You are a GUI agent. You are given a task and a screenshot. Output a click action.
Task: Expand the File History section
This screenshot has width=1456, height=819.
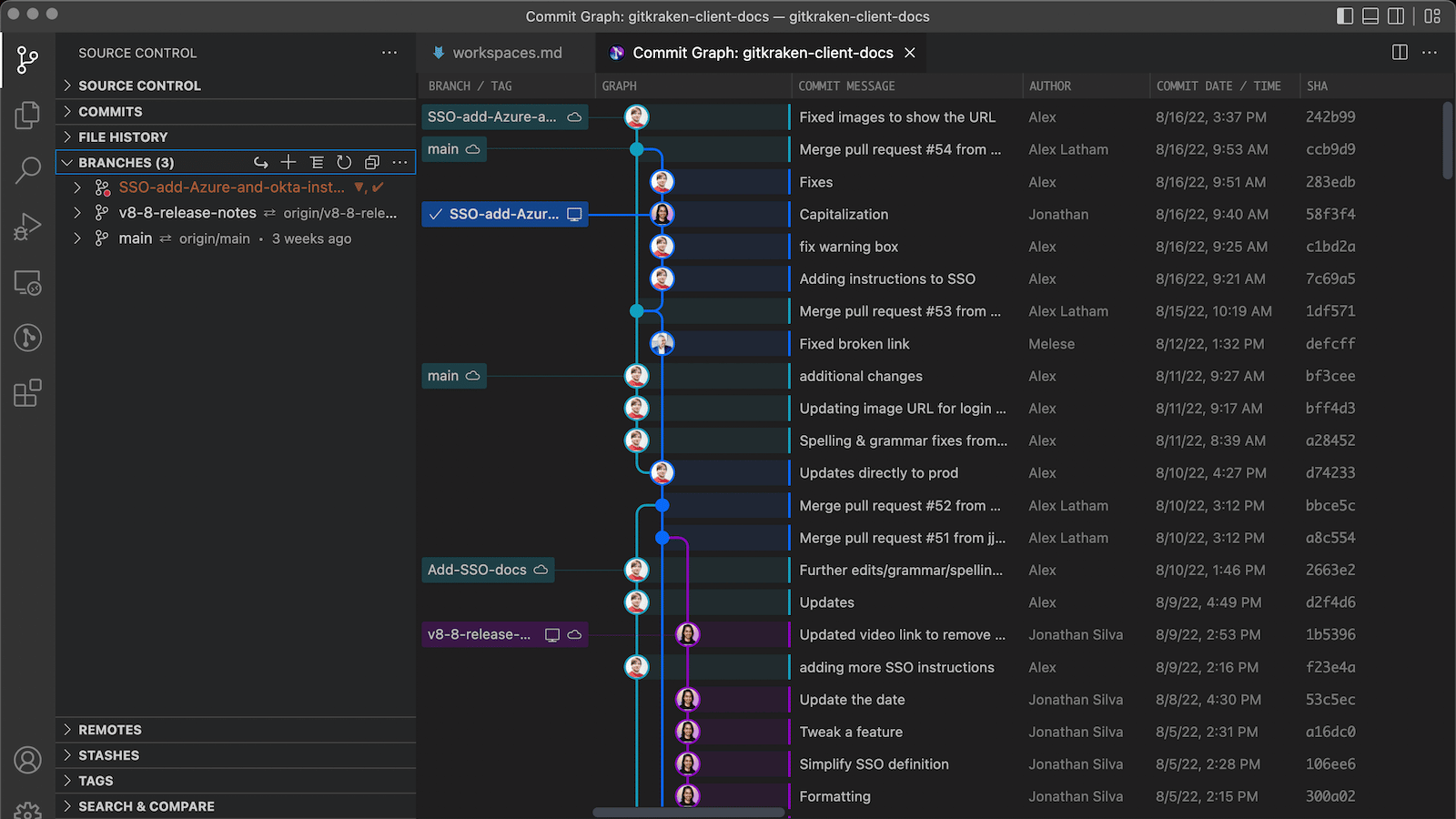click(123, 136)
